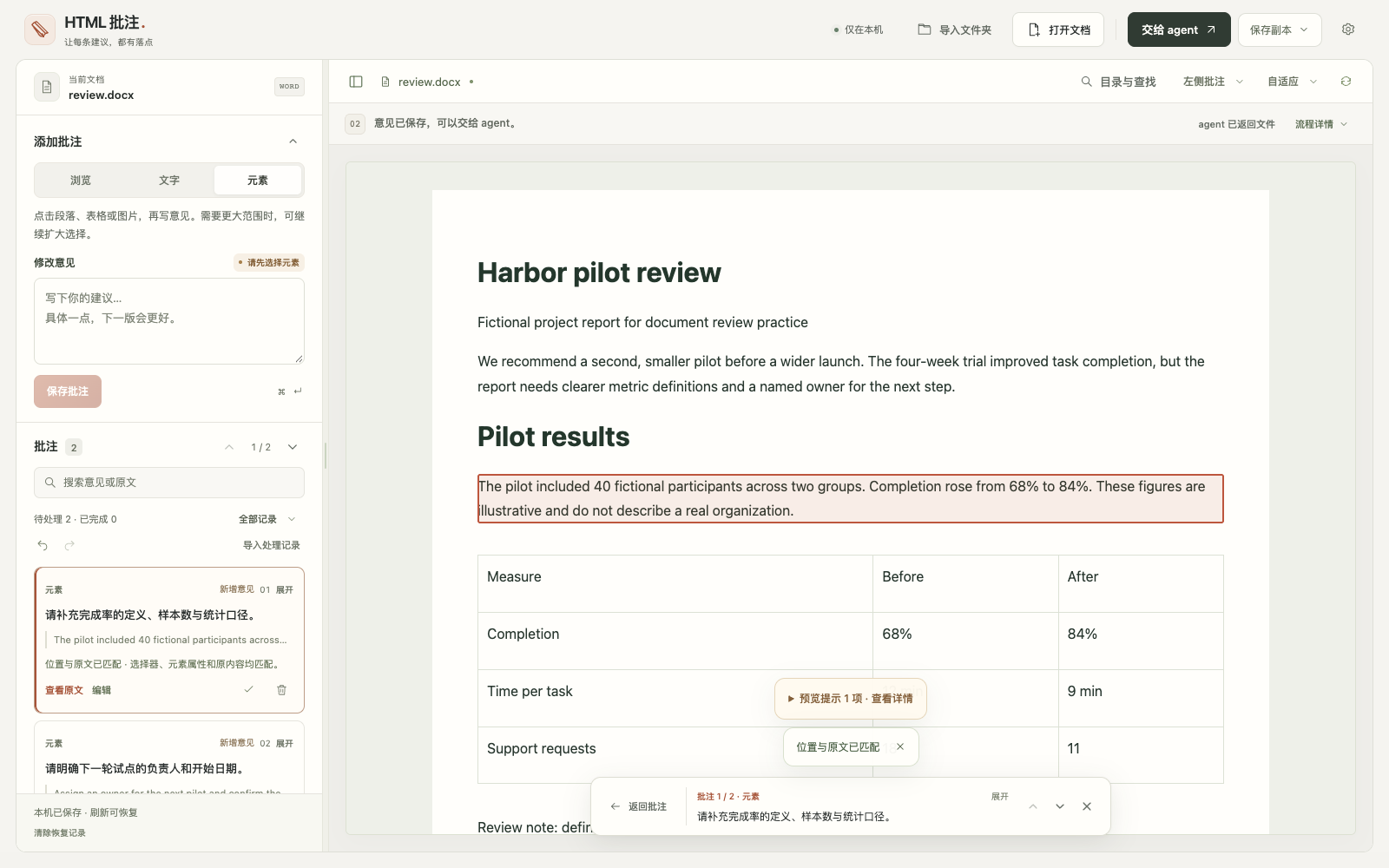
Task: Open the 全部记录 filter dropdown
Action: 267,519
